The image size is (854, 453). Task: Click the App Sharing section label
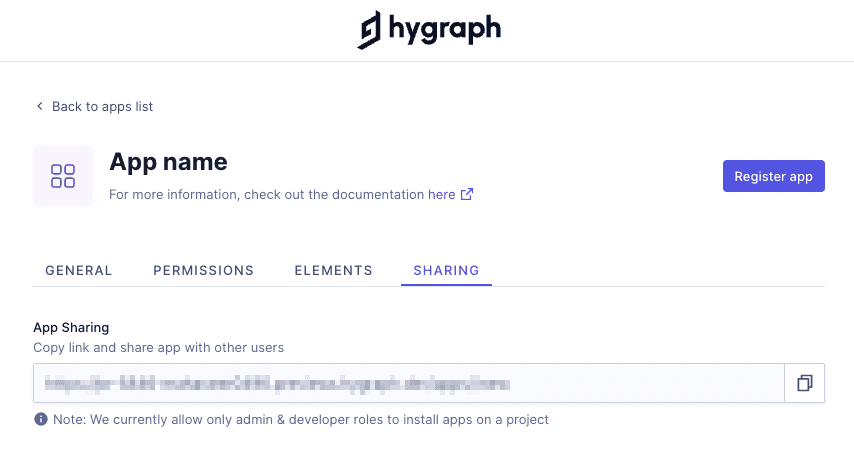71,327
